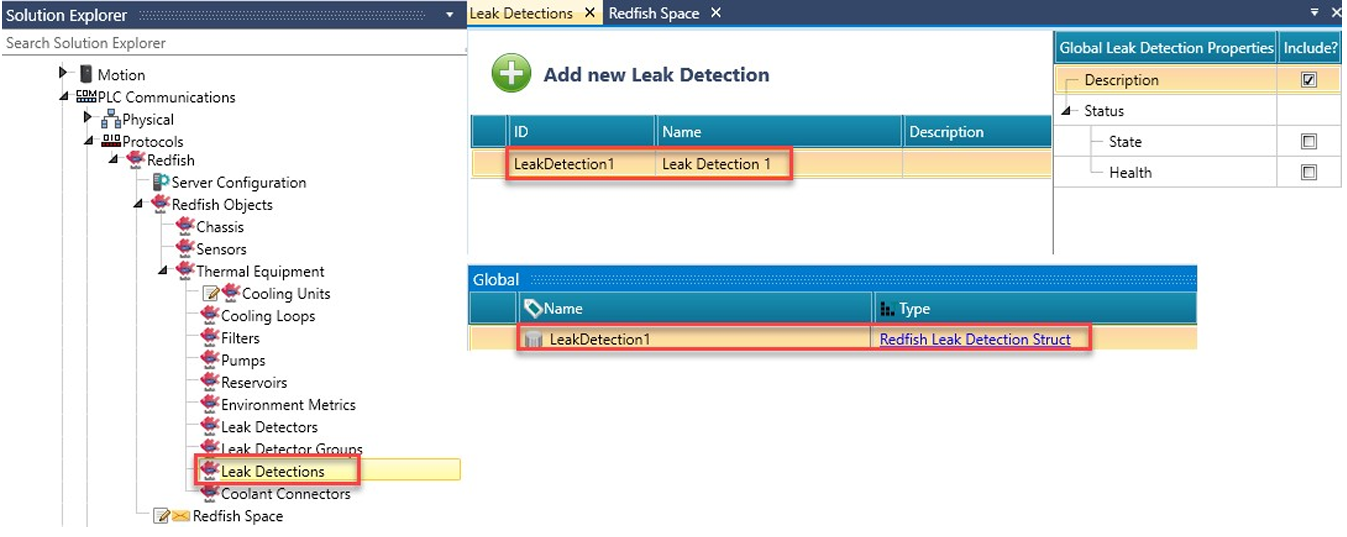
Task: Expand the Motion tree node
Action: click(x=64, y=74)
